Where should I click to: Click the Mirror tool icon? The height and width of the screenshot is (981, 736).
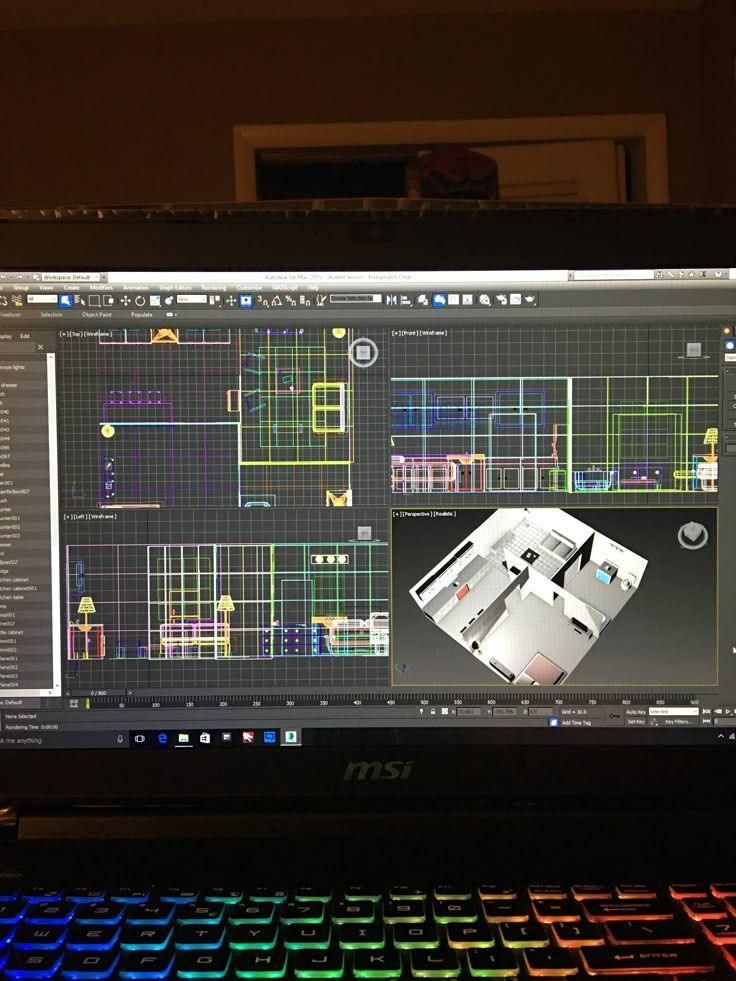click(x=391, y=300)
